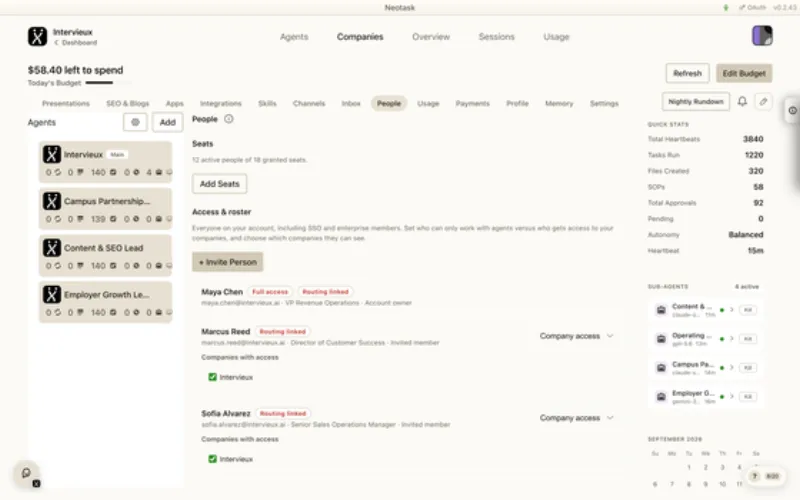
Task: Click the Content & SEO Lead agent avatar
Action: (52, 248)
